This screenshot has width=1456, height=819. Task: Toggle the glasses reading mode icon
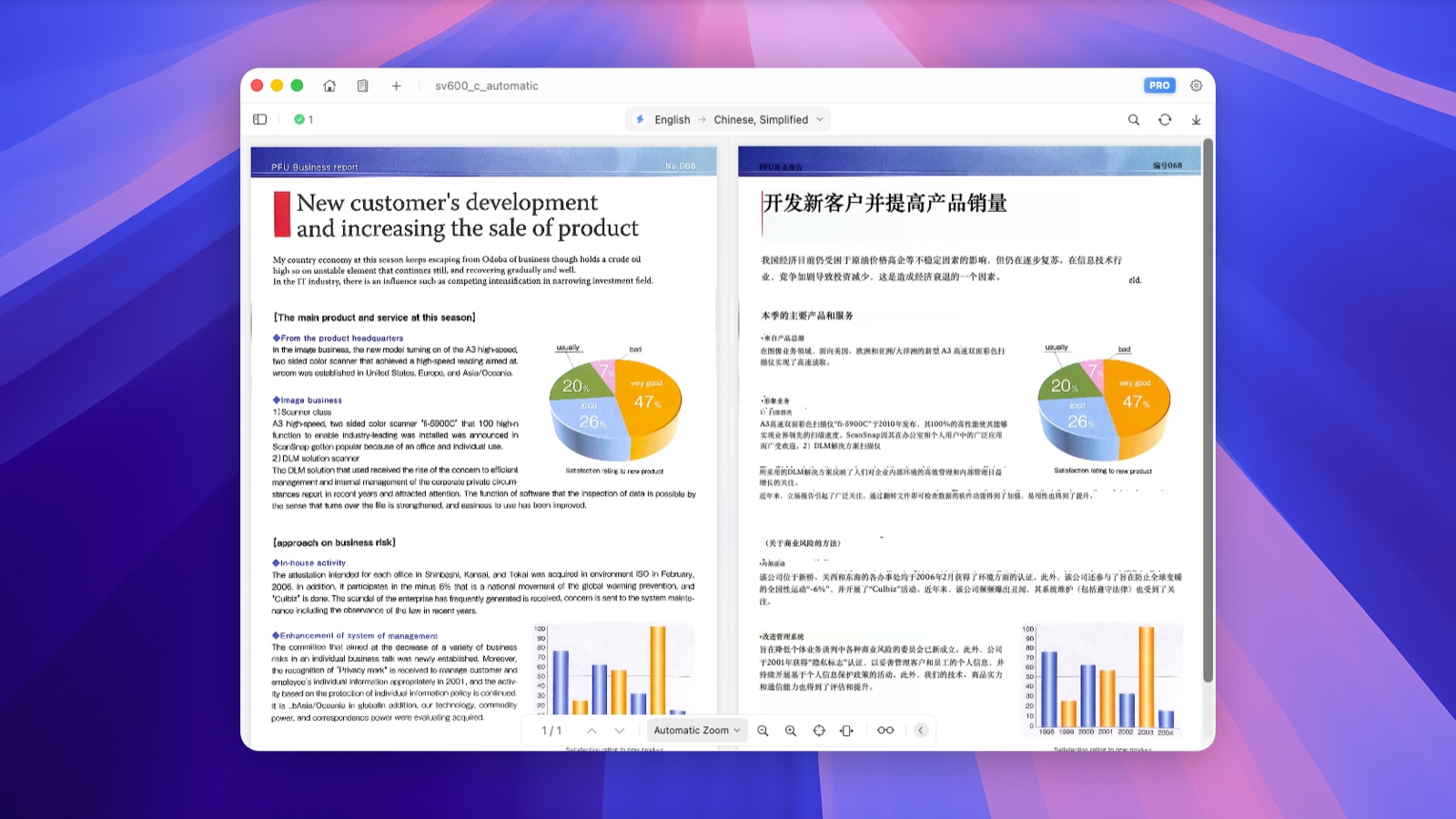(x=885, y=731)
